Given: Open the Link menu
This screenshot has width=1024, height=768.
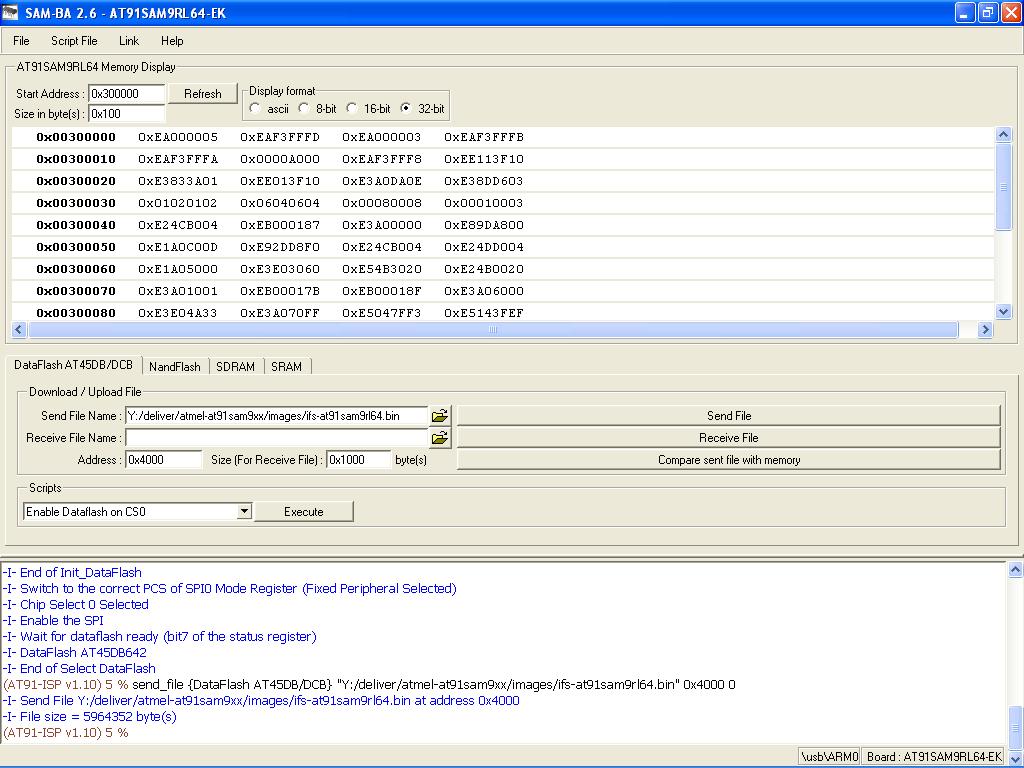Looking at the screenshot, I should [x=129, y=41].
